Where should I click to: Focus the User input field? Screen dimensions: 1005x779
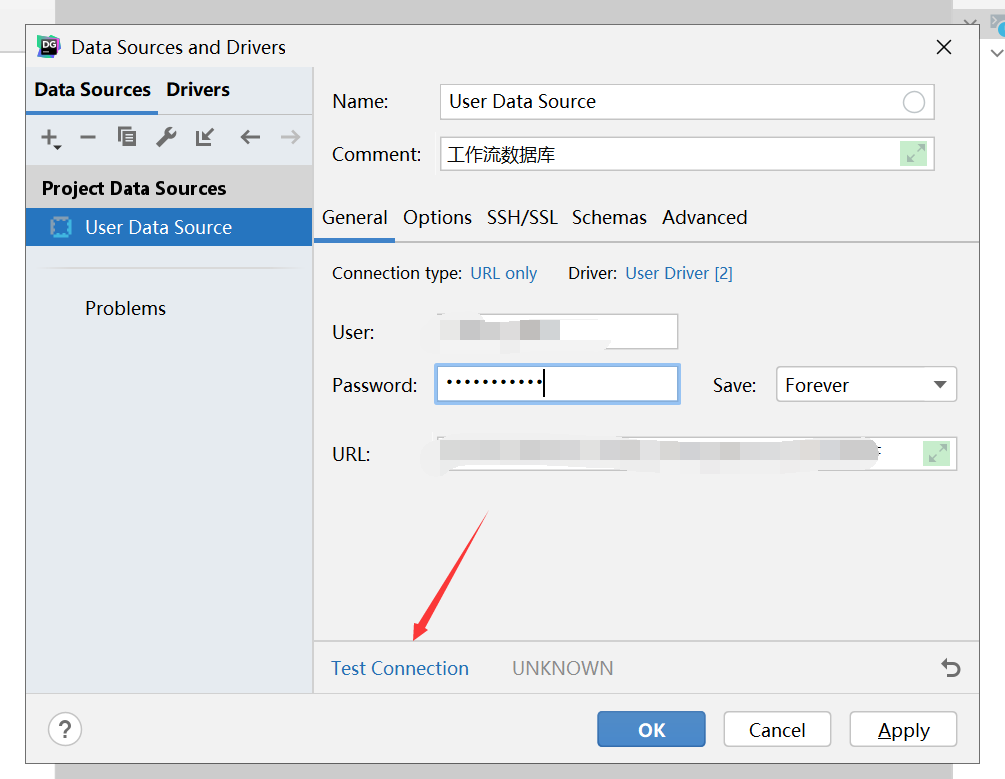coord(558,331)
